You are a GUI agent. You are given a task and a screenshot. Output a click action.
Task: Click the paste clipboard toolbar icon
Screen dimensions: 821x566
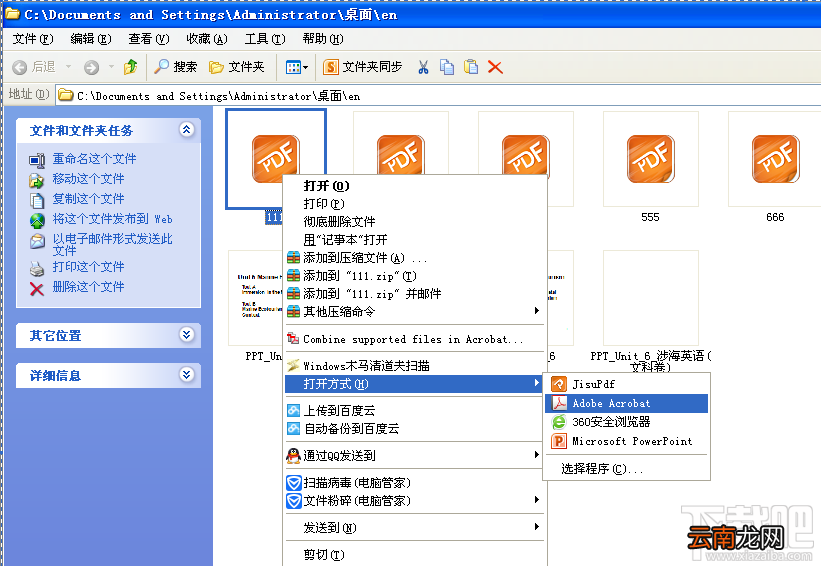(x=471, y=66)
